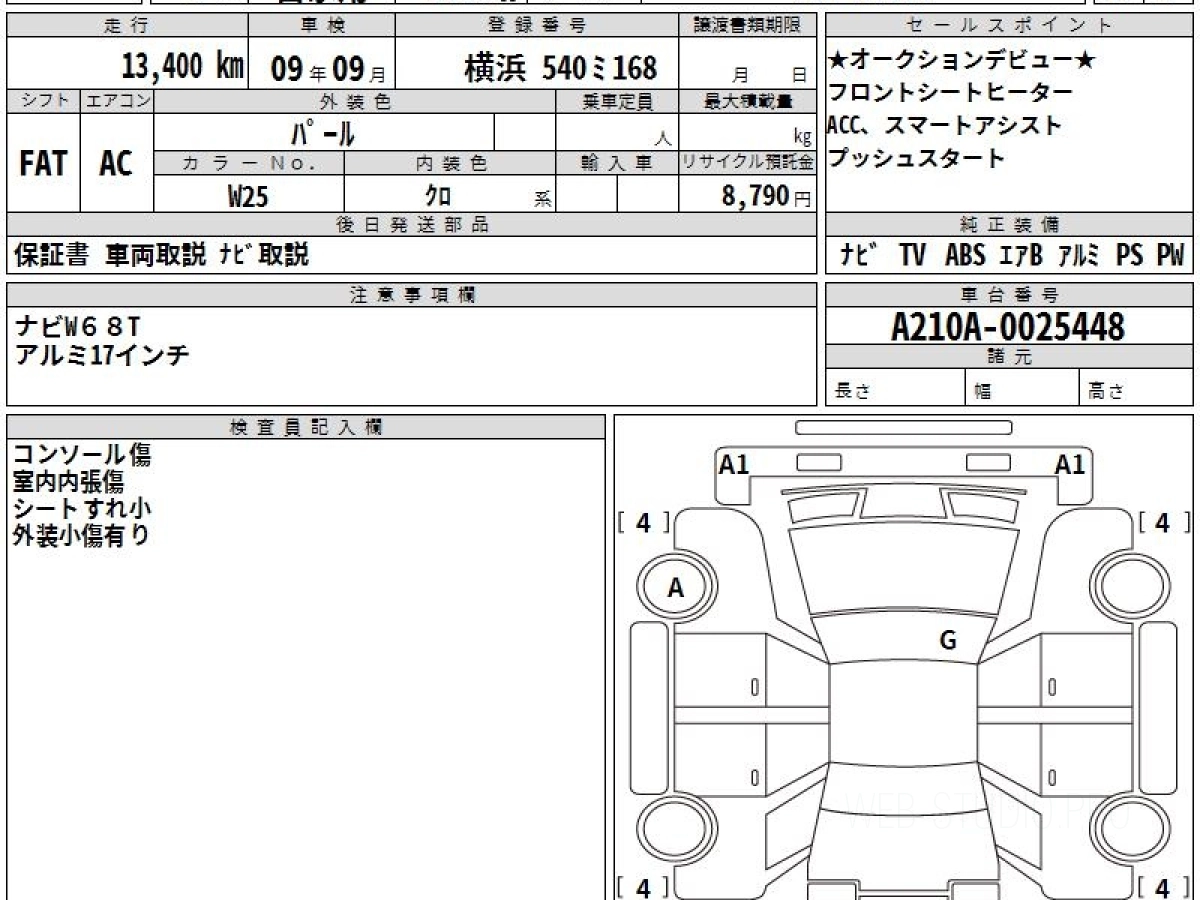Viewport: 1200px width, 900px height.
Task: Click the セールスポイント header
Action: coord(1010,26)
